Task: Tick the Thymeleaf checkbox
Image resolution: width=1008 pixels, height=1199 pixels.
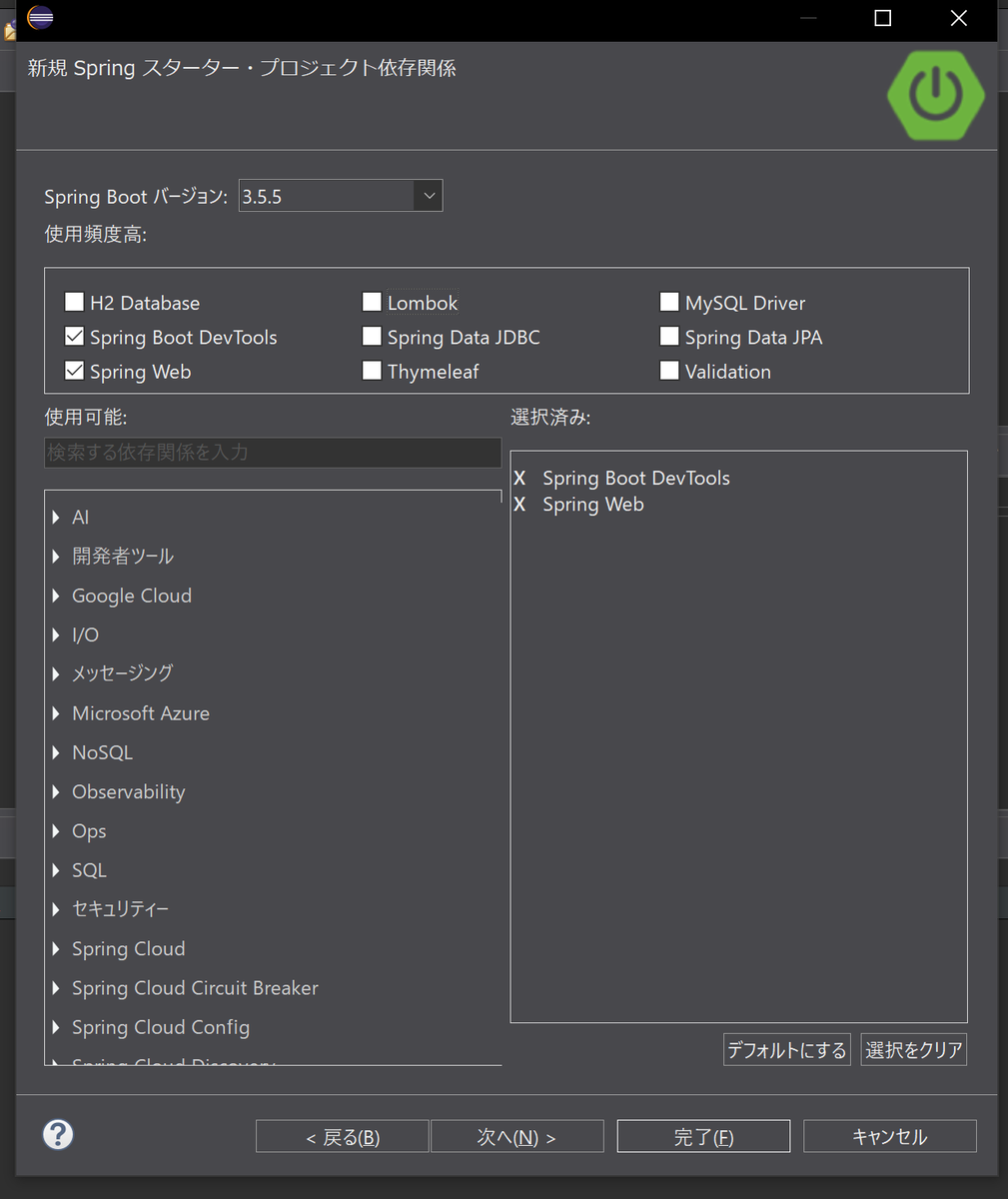Action: pyautogui.click(x=372, y=371)
